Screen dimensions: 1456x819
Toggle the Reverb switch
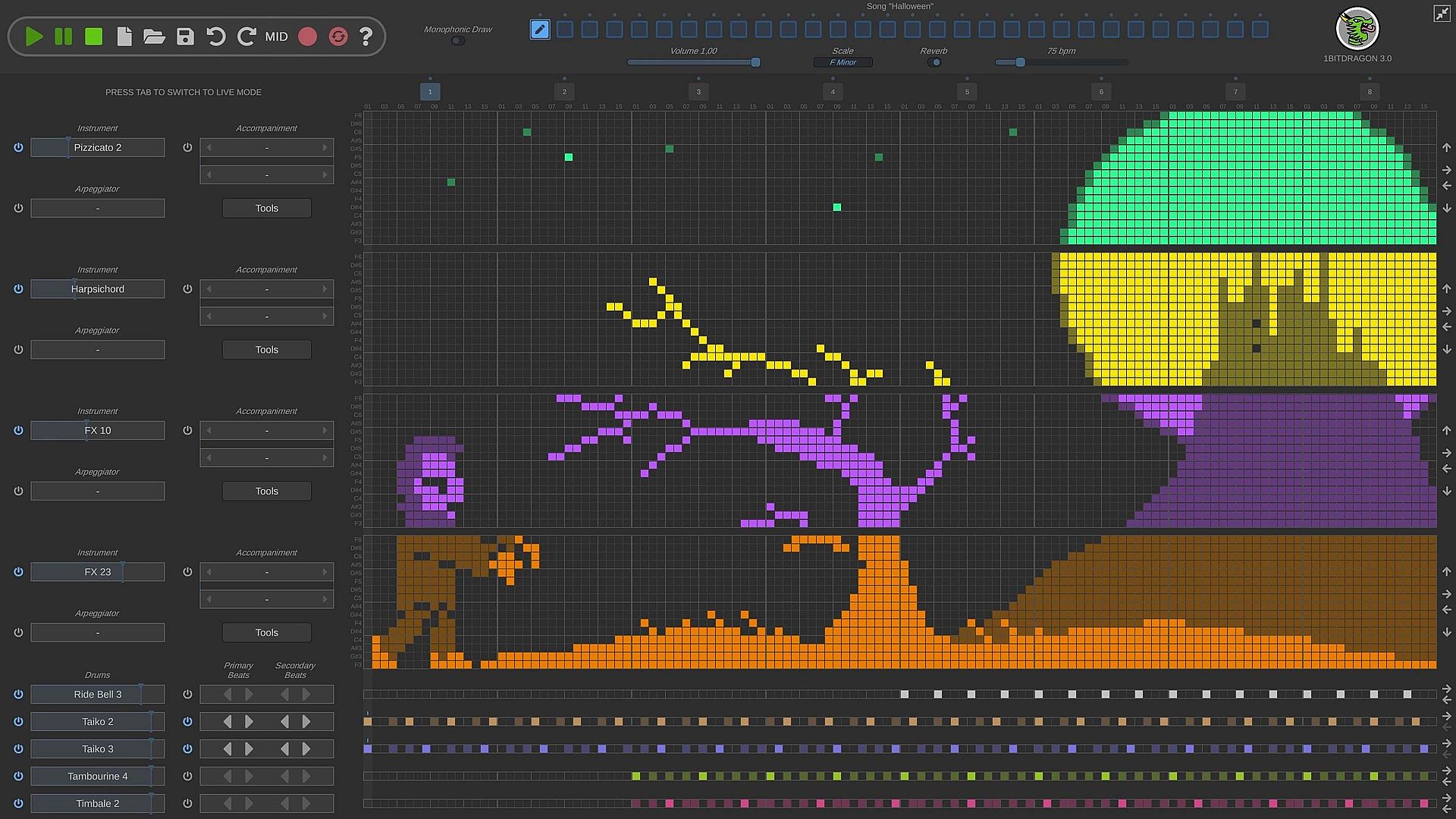click(x=934, y=62)
